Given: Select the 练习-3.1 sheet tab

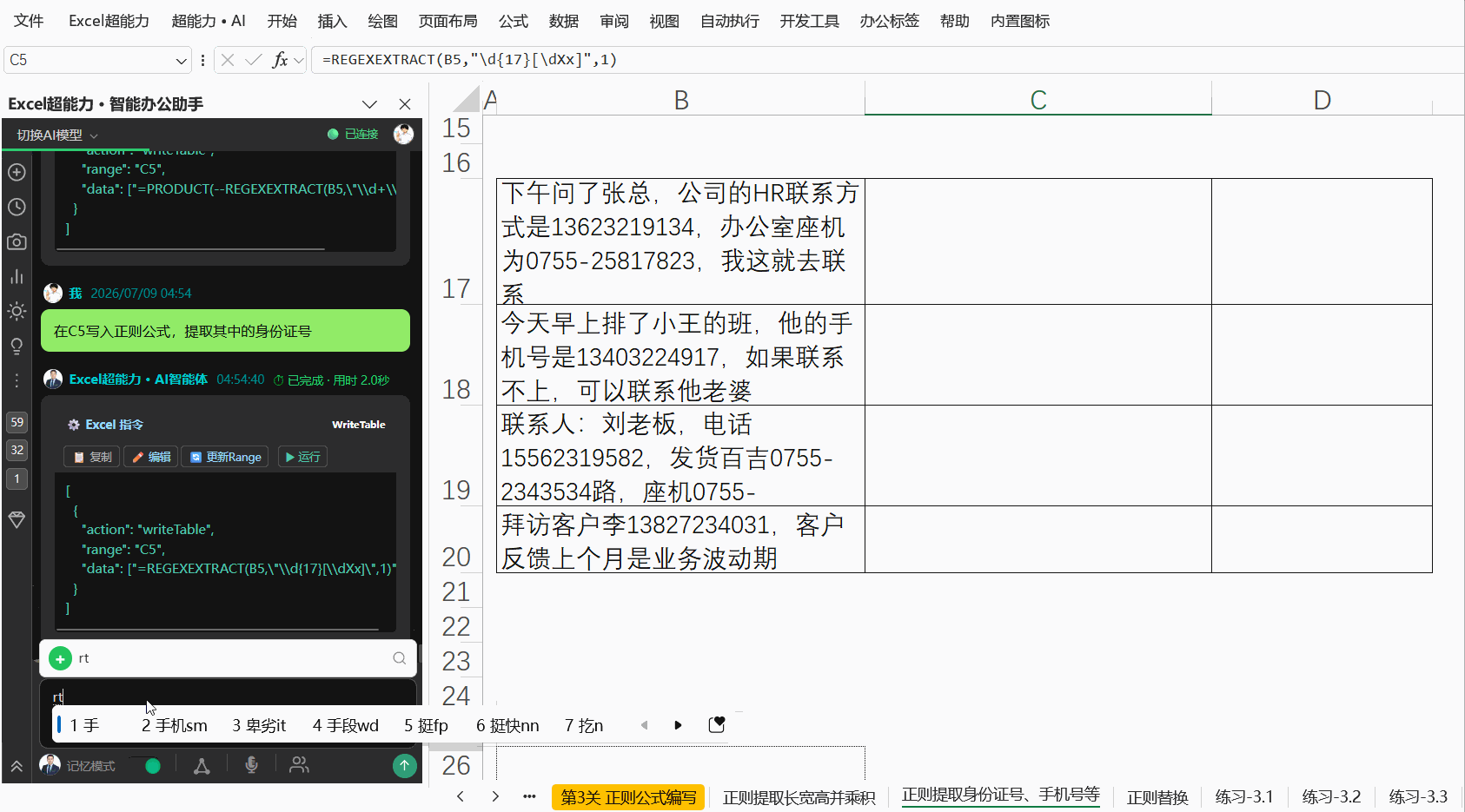Looking at the screenshot, I should coord(1244,797).
